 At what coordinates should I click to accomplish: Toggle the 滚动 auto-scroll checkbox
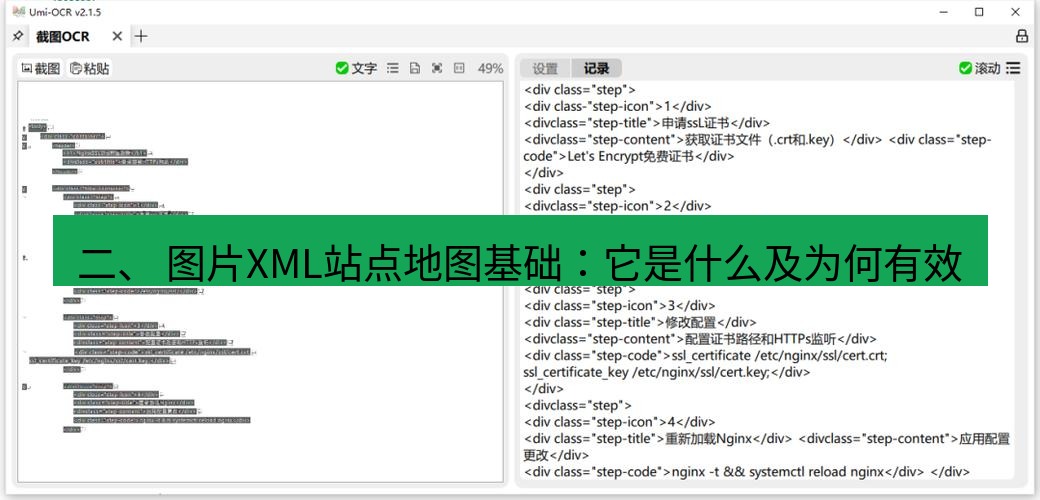coord(980,68)
